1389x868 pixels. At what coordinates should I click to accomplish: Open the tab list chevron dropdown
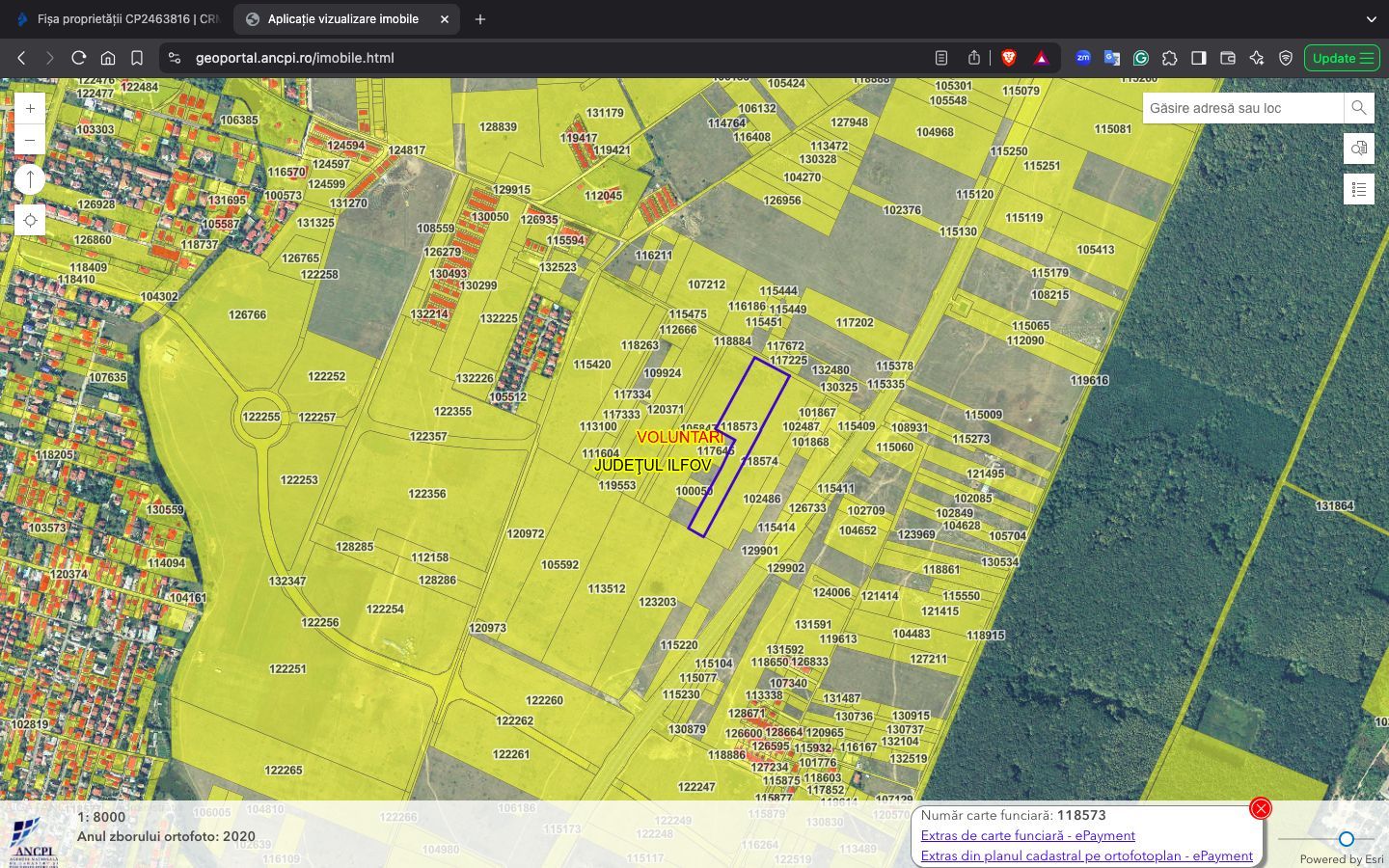tap(1371, 19)
